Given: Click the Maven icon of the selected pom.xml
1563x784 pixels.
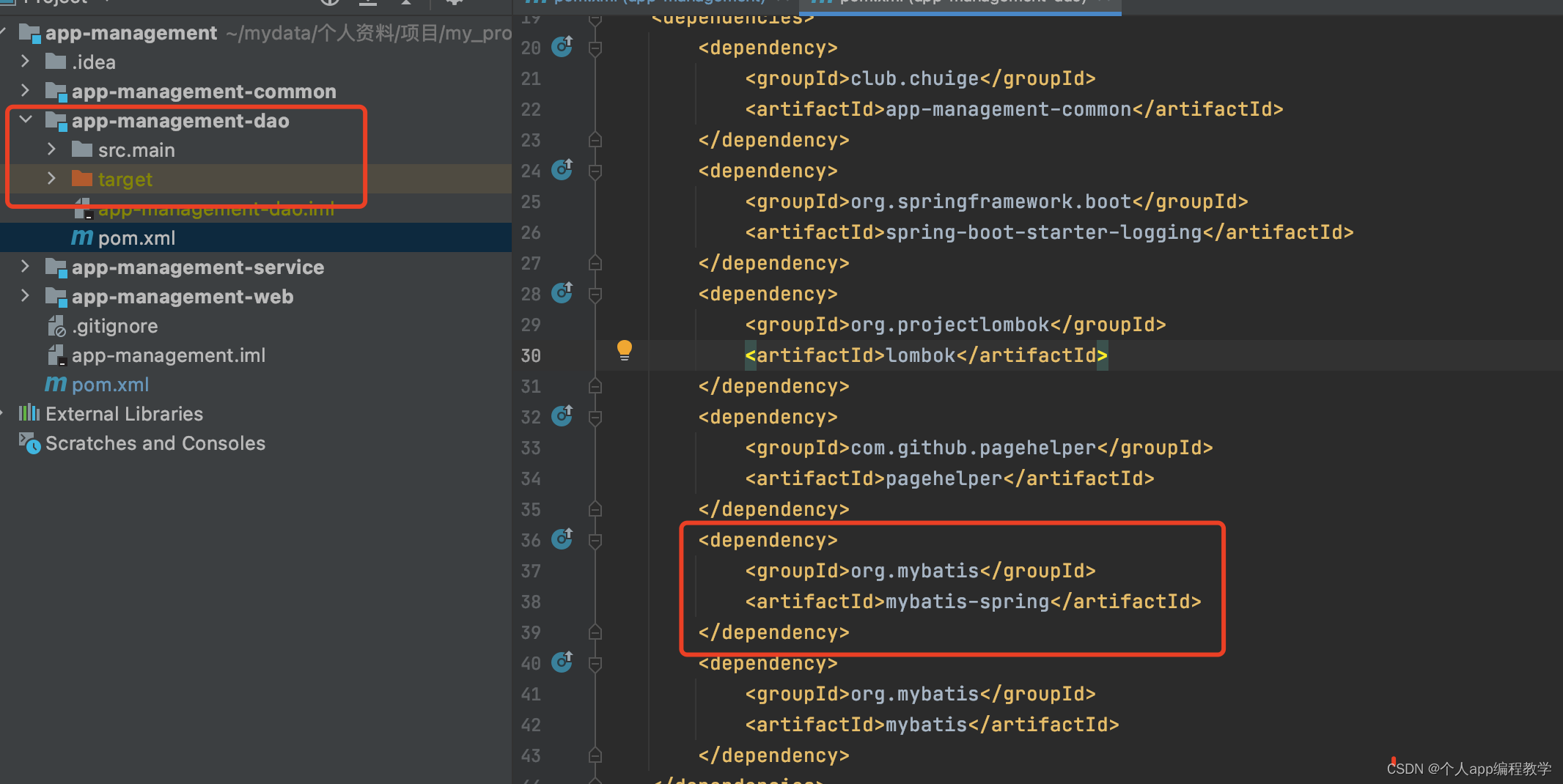Looking at the screenshot, I should click(82, 237).
